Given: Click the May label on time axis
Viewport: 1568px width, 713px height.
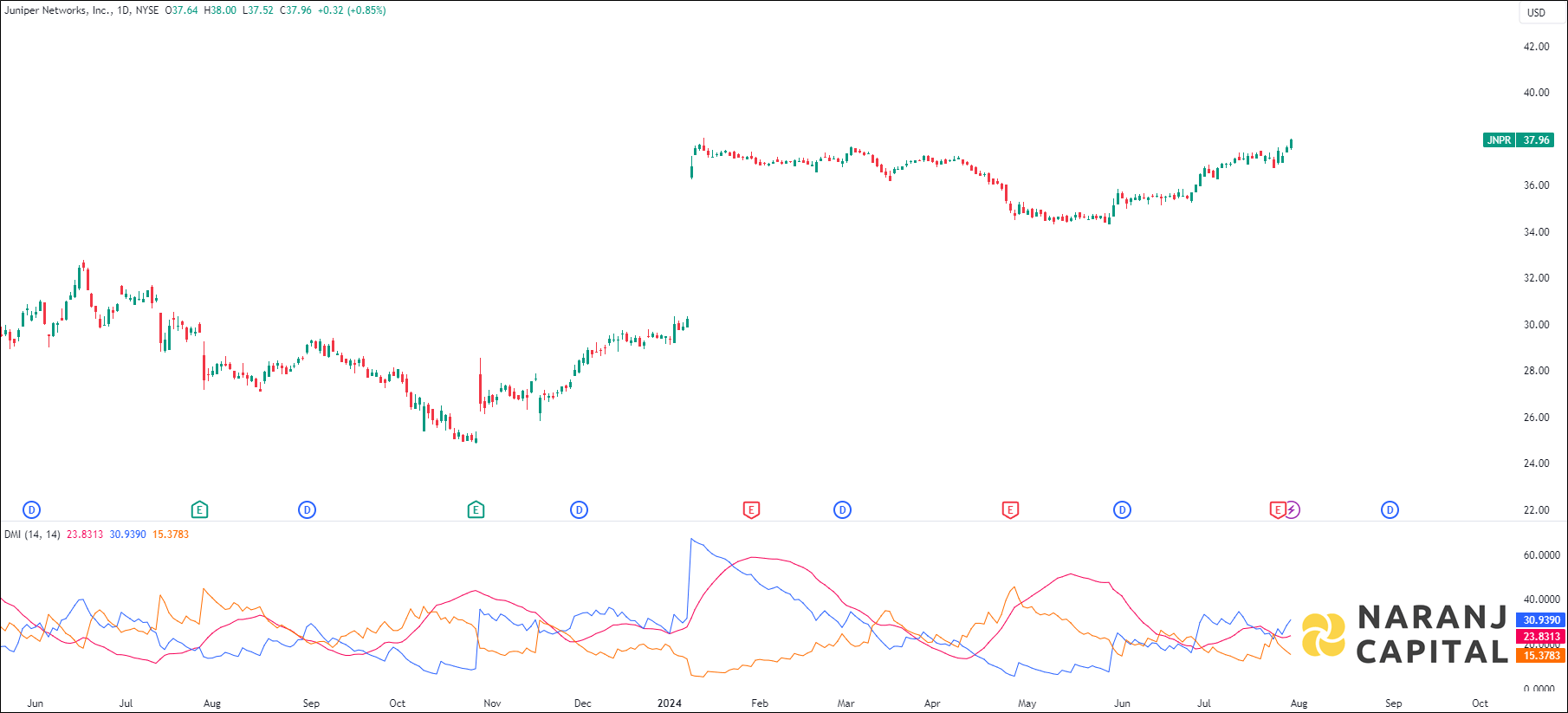Looking at the screenshot, I should click(x=1027, y=703).
